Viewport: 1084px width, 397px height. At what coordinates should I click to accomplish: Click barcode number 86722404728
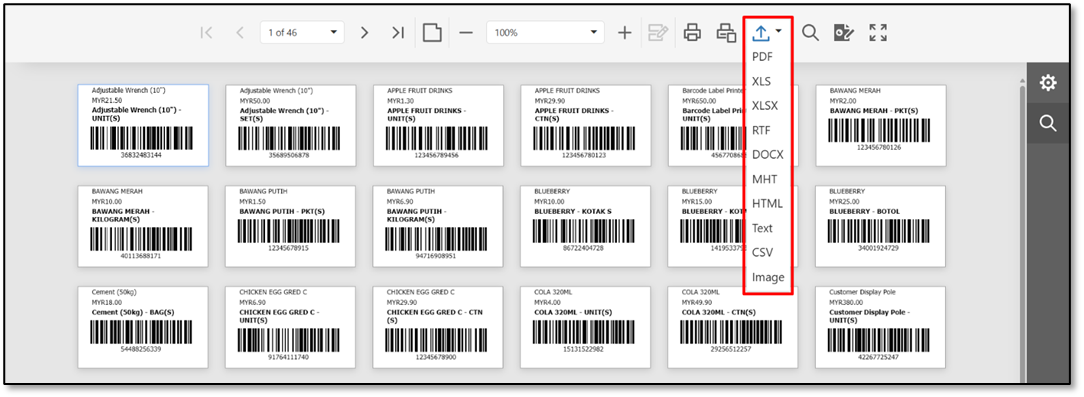(583, 248)
